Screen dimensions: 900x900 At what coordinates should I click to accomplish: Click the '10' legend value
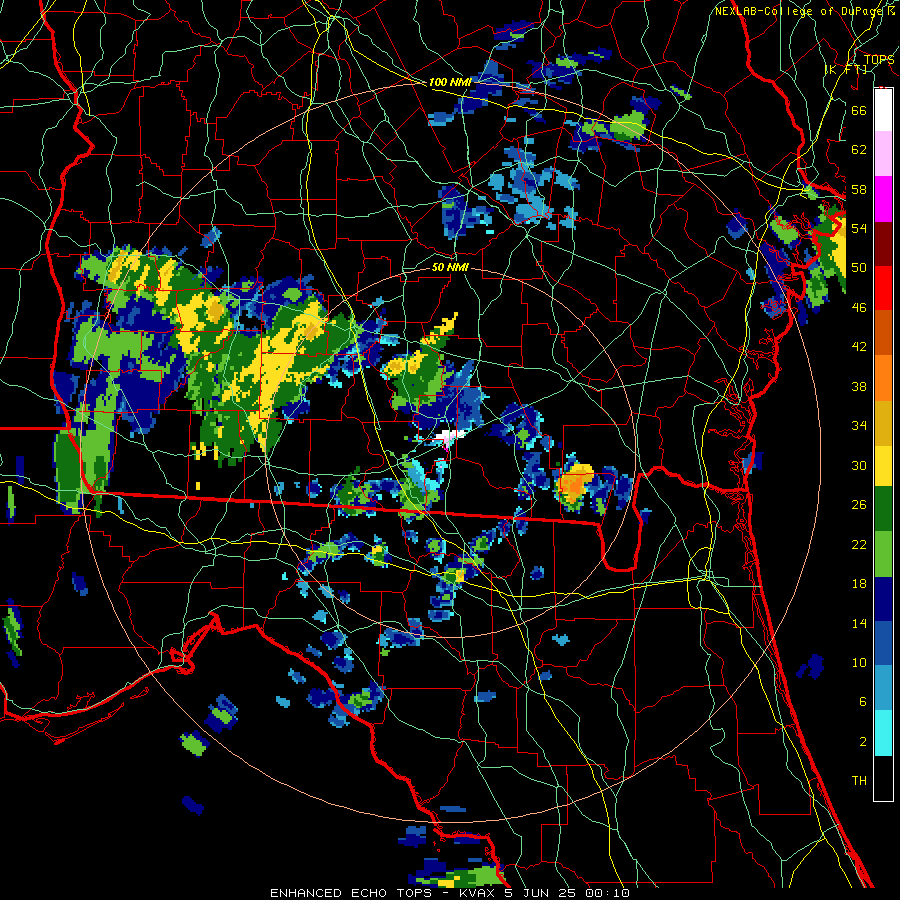click(x=859, y=662)
